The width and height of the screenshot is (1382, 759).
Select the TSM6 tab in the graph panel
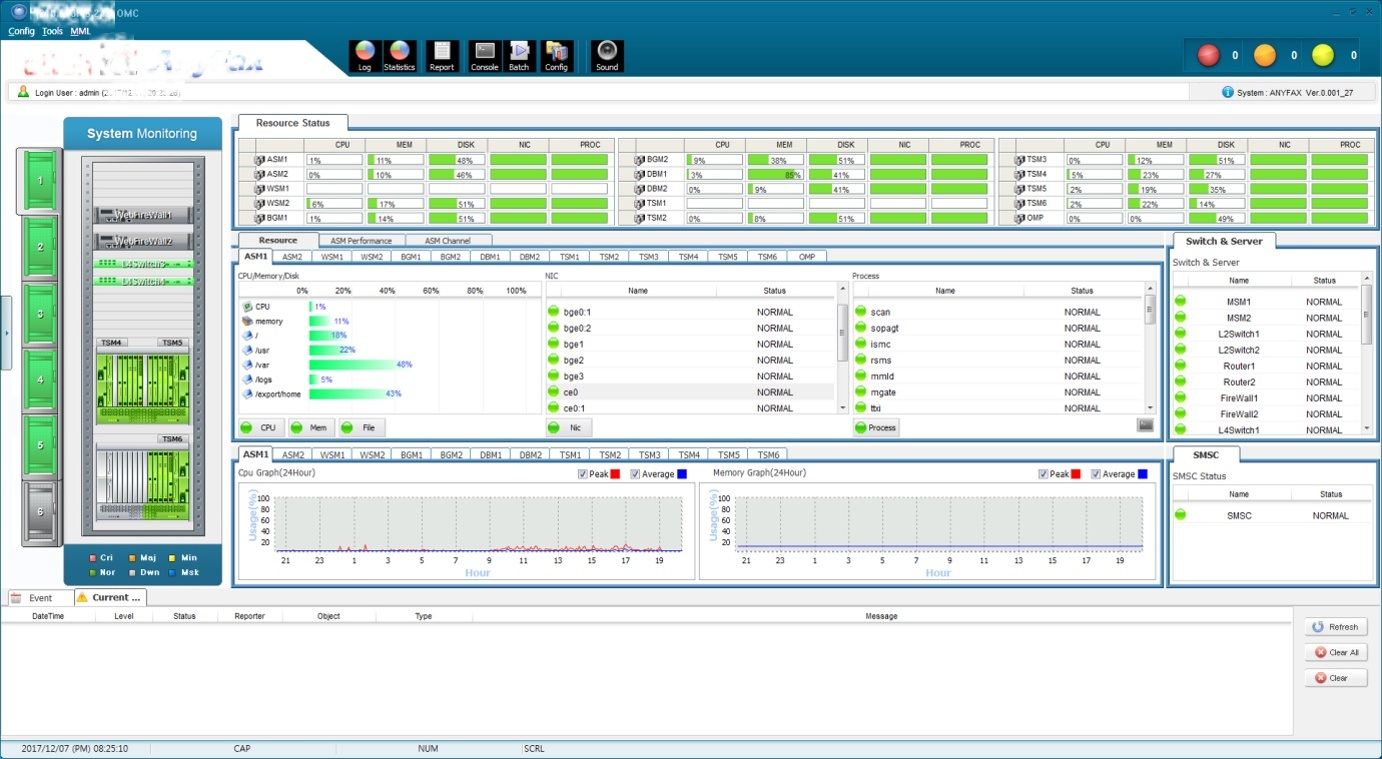768,455
